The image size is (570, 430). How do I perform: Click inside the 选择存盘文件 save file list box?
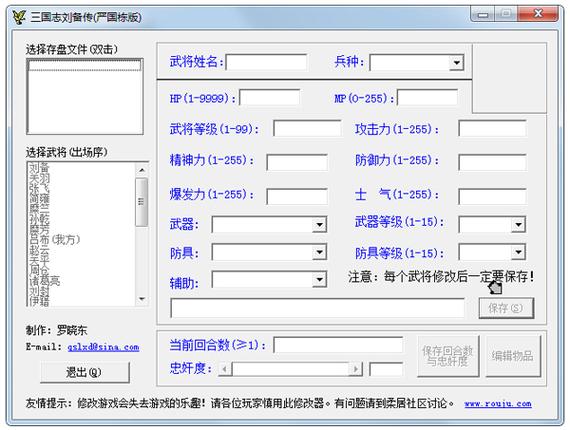(85, 96)
